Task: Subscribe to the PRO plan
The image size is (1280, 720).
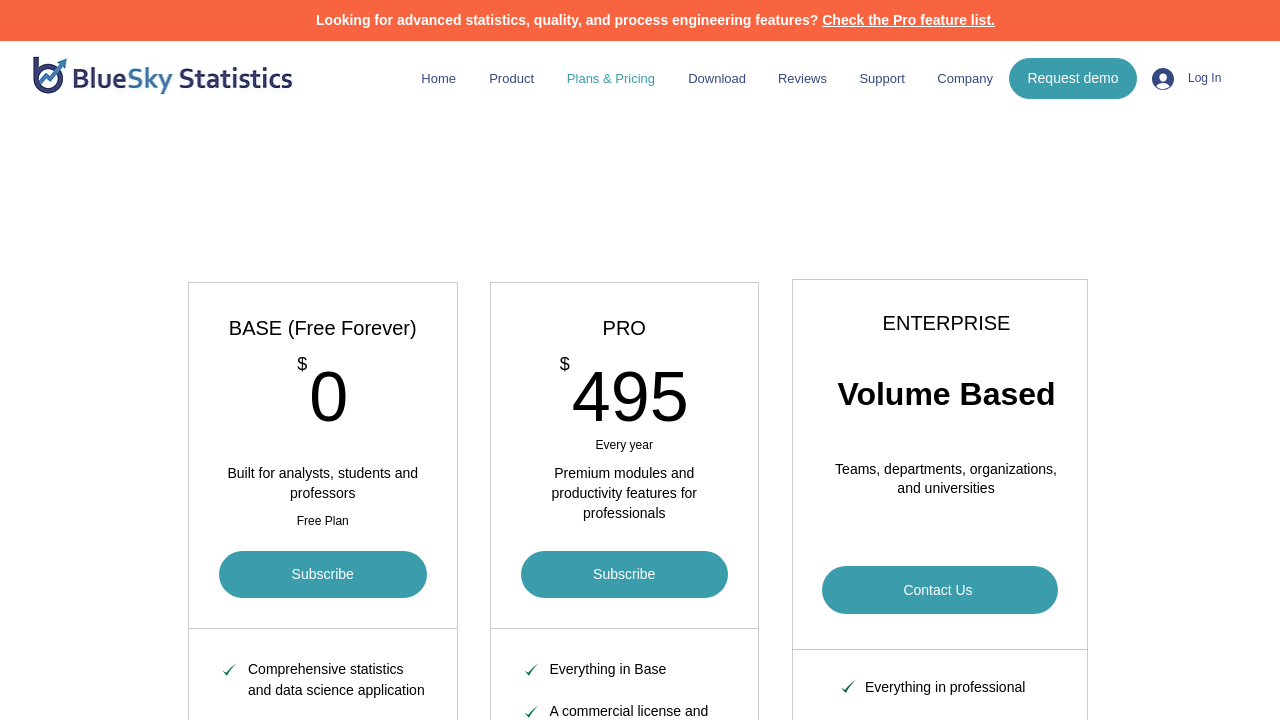Action: (x=624, y=574)
